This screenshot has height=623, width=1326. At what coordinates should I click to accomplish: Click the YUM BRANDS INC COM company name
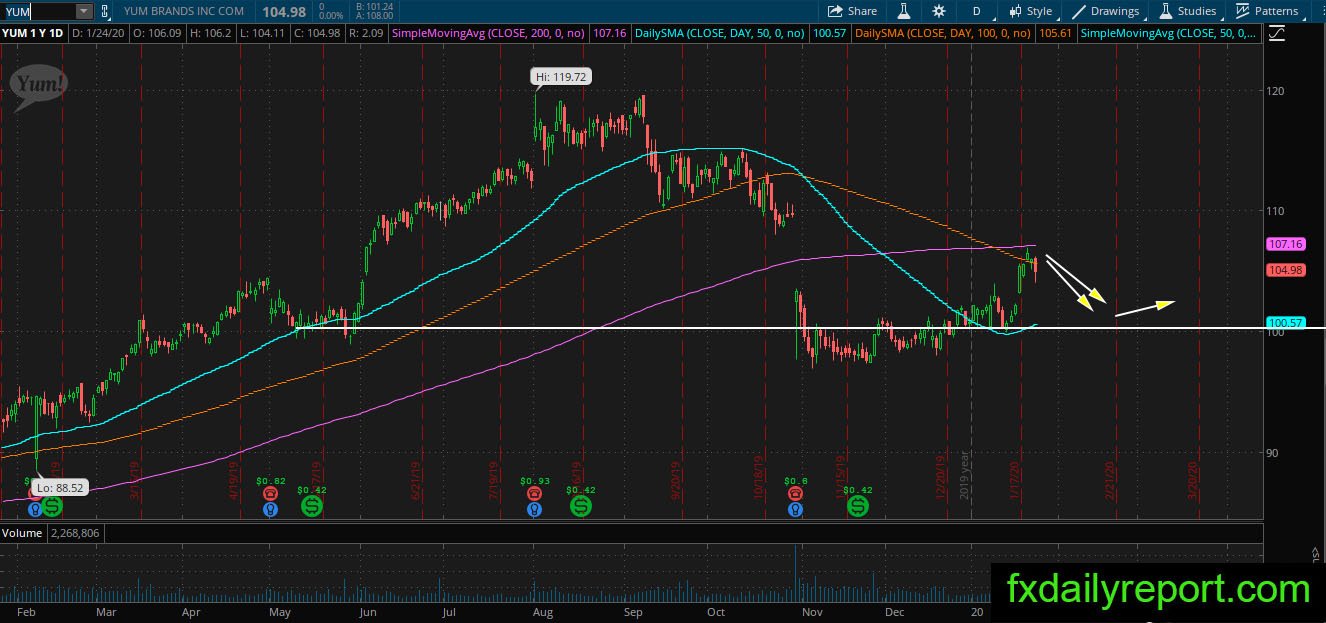coord(184,11)
